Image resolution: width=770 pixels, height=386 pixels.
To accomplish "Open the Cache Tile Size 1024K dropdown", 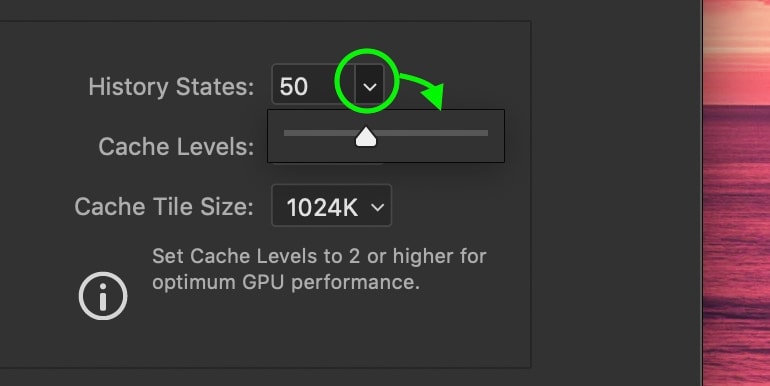I will click(x=331, y=206).
